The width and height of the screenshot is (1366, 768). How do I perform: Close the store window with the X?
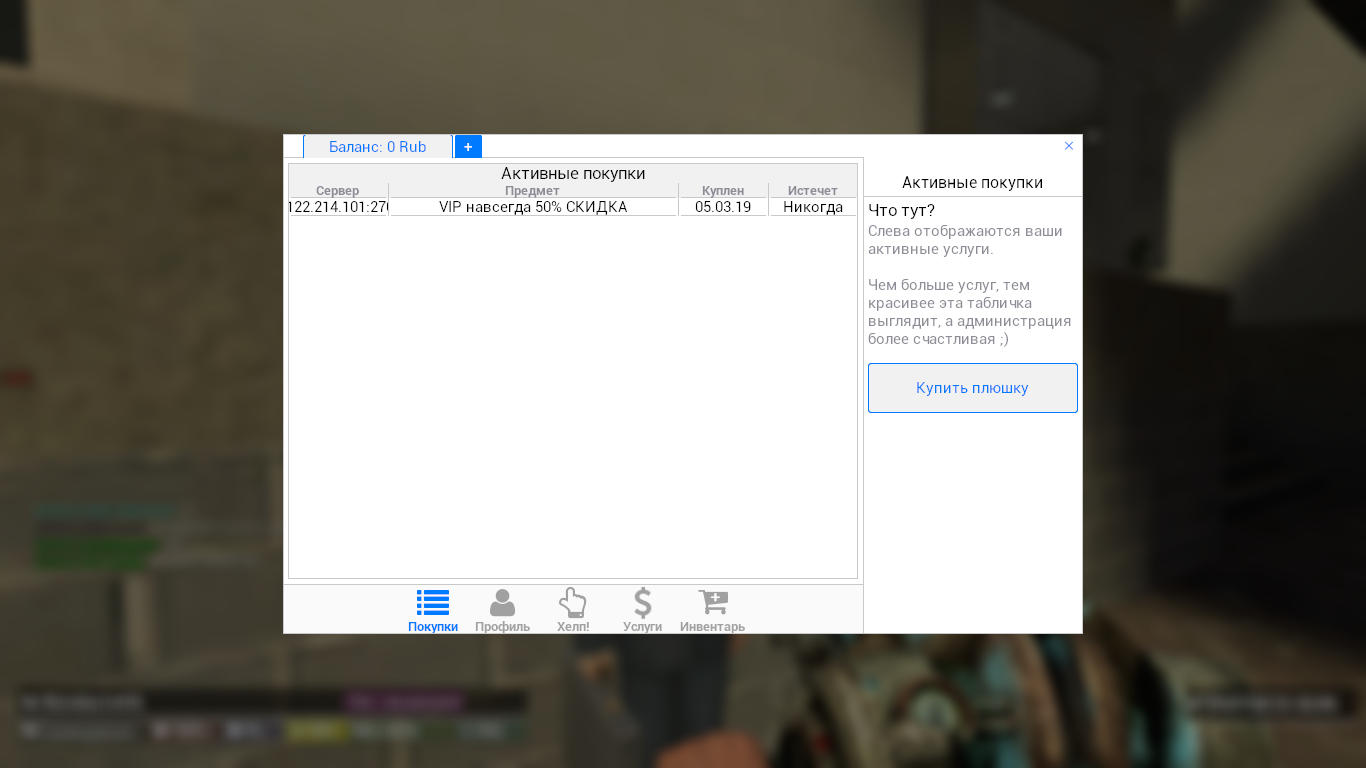click(1068, 145)
